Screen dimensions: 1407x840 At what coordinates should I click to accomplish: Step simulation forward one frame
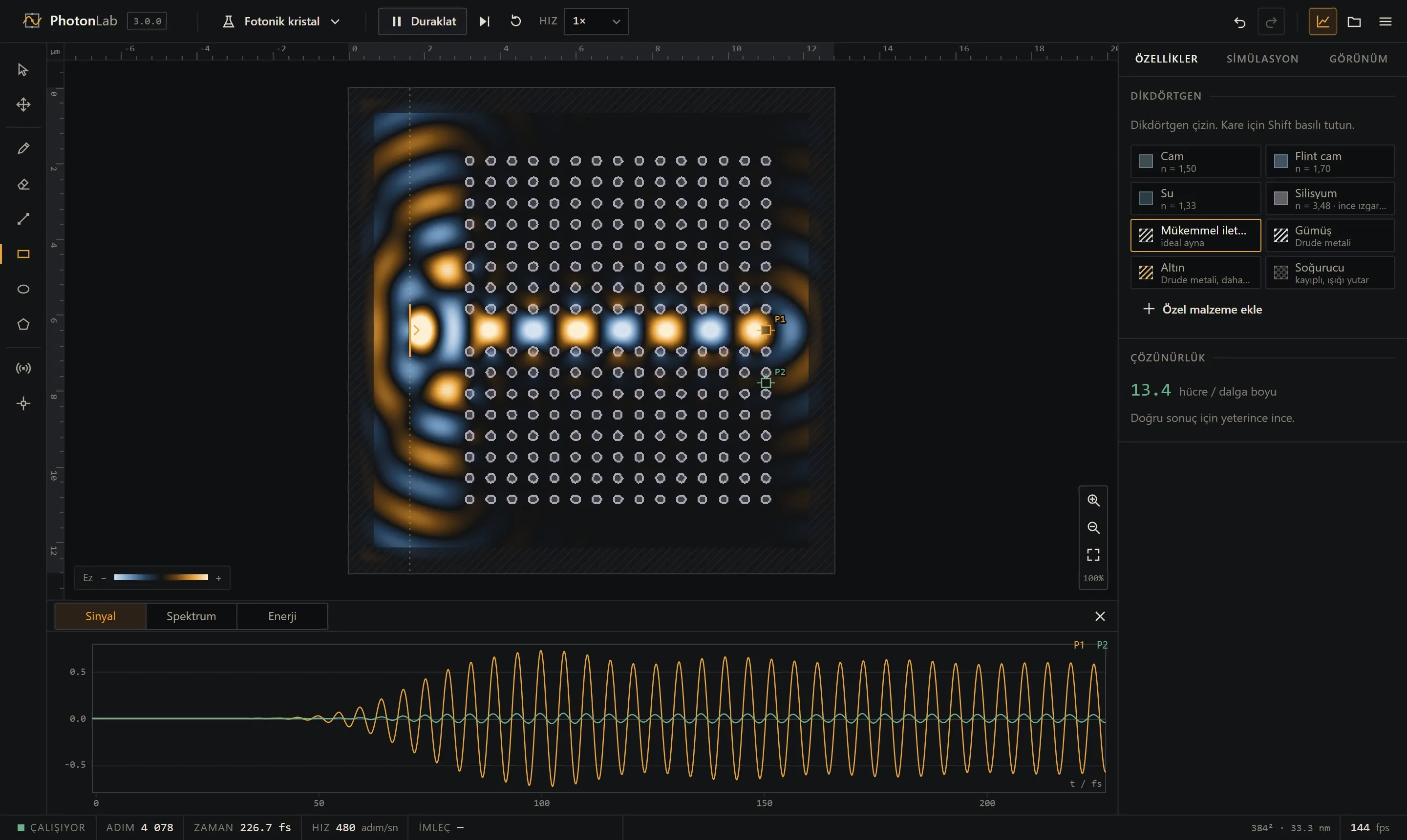[485, 21]
